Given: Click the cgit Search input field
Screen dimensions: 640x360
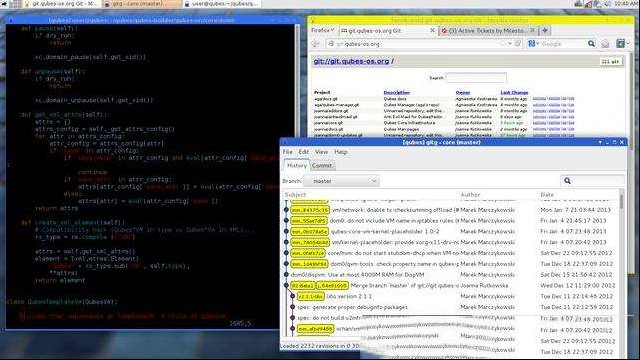Looking at the screenshot, I should coord(476,78).
